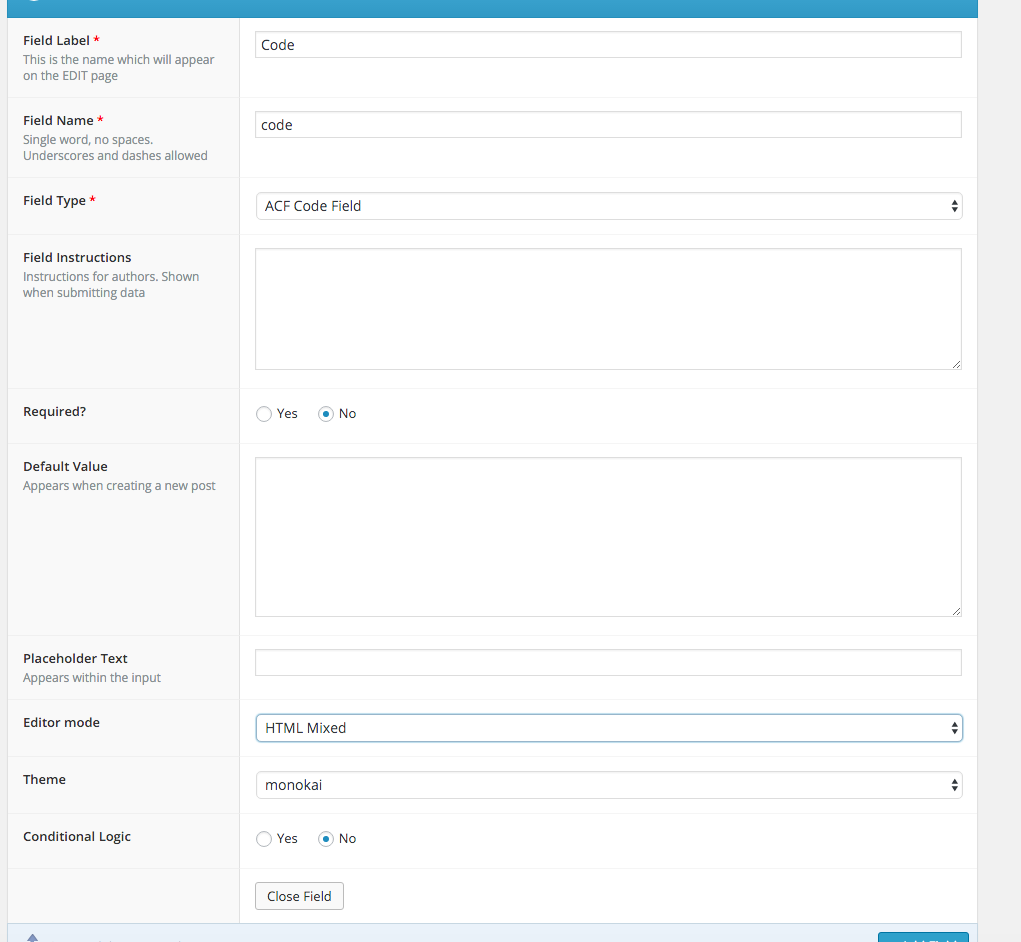
Task: Click the resize handle of Default Value textarea
Action: (956, 611)
